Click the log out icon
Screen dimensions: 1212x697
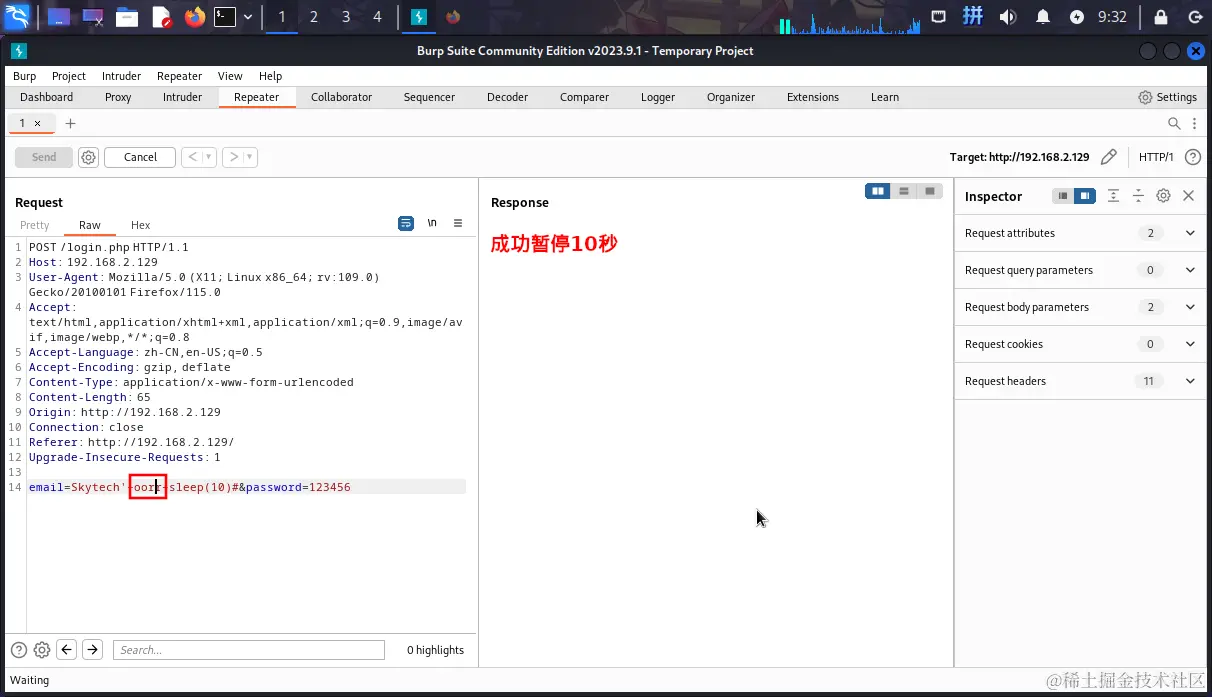pyautogui.click(x=1193, y=17)
